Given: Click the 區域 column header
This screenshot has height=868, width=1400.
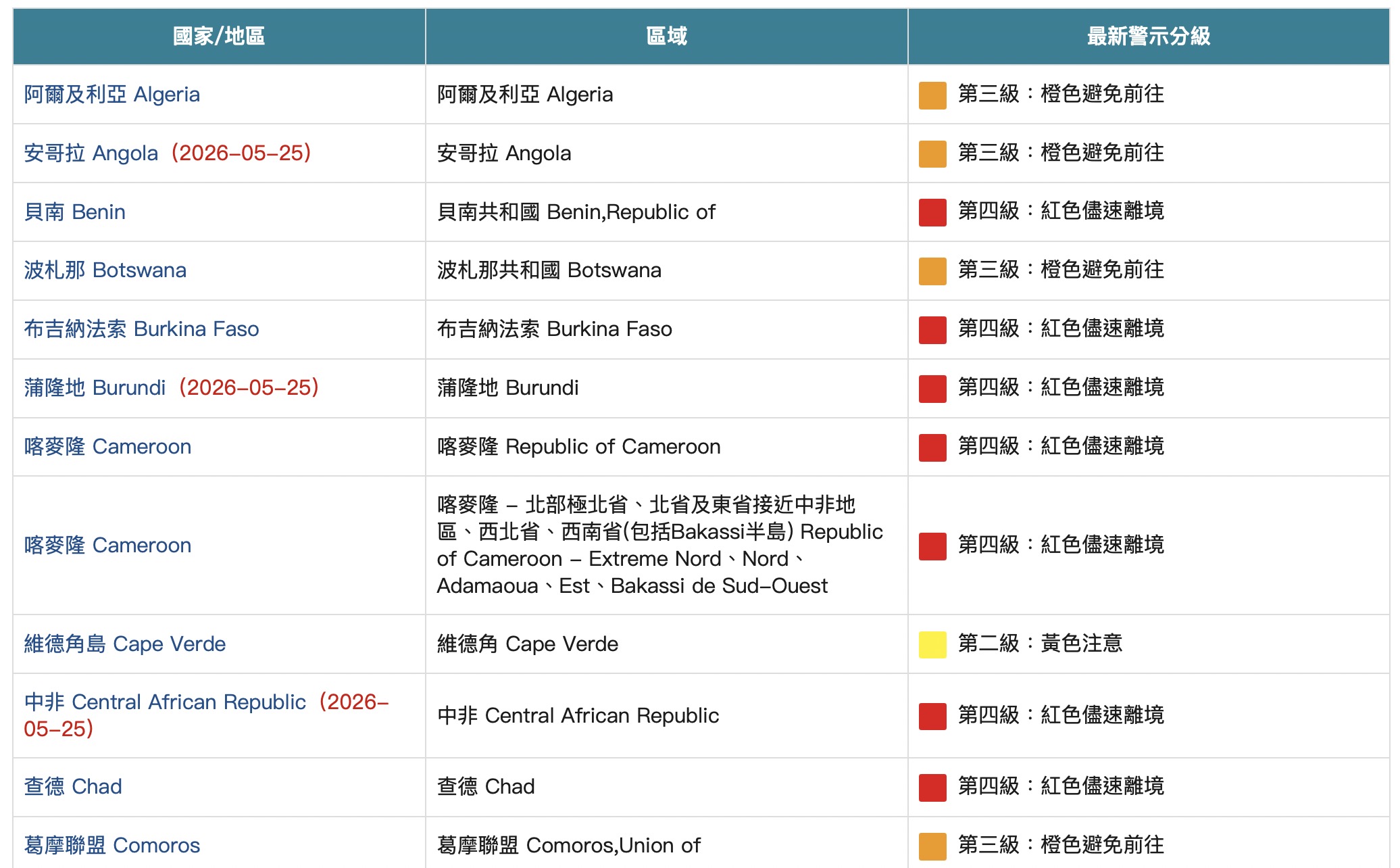Looking at the screenshot, I should (667, 36).
